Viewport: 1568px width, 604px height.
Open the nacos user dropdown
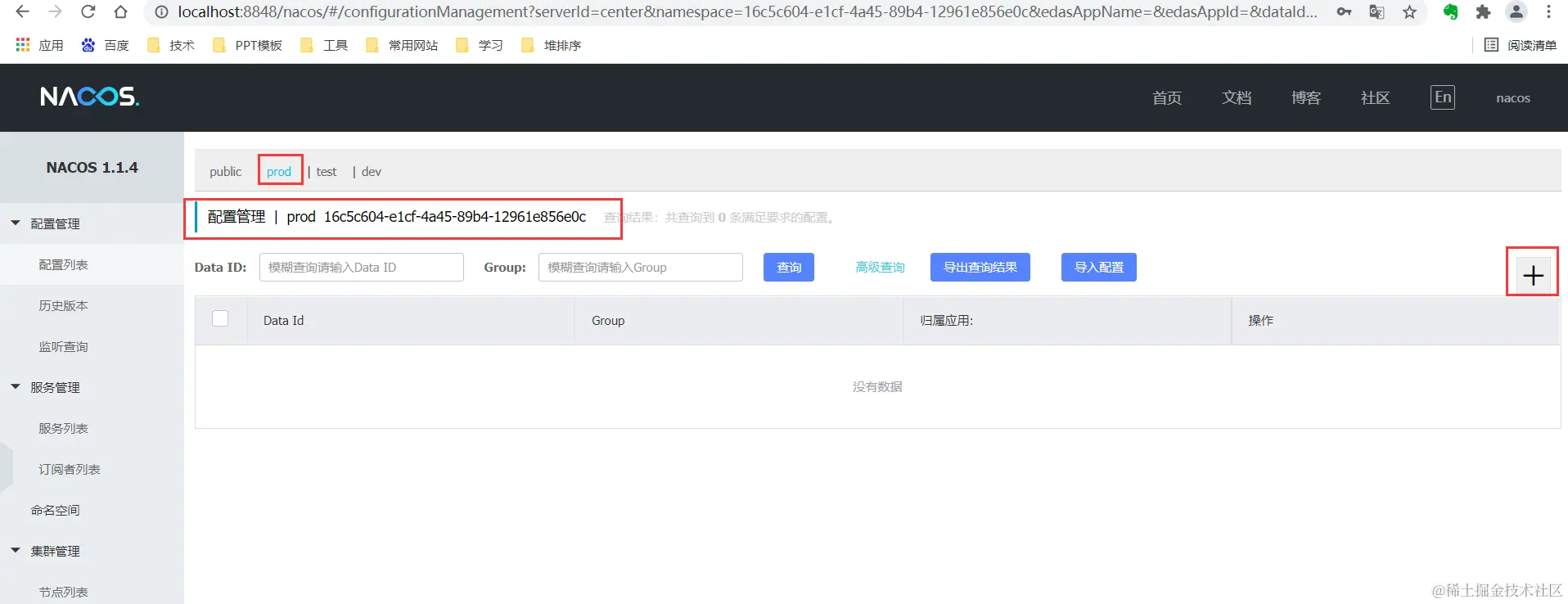click(1513, 98)
